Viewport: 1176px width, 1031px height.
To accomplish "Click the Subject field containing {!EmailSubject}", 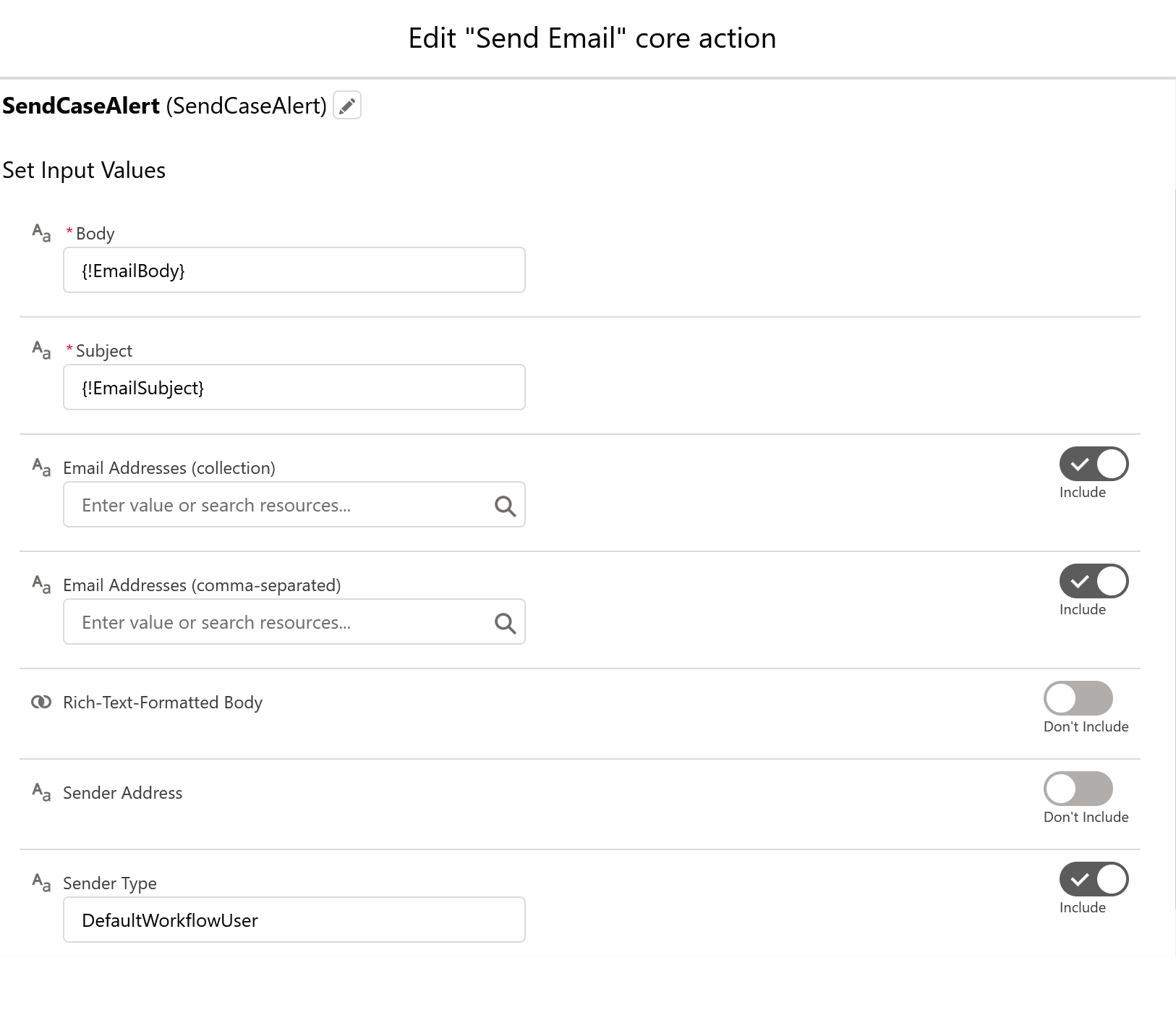I will tap(294, 388).
